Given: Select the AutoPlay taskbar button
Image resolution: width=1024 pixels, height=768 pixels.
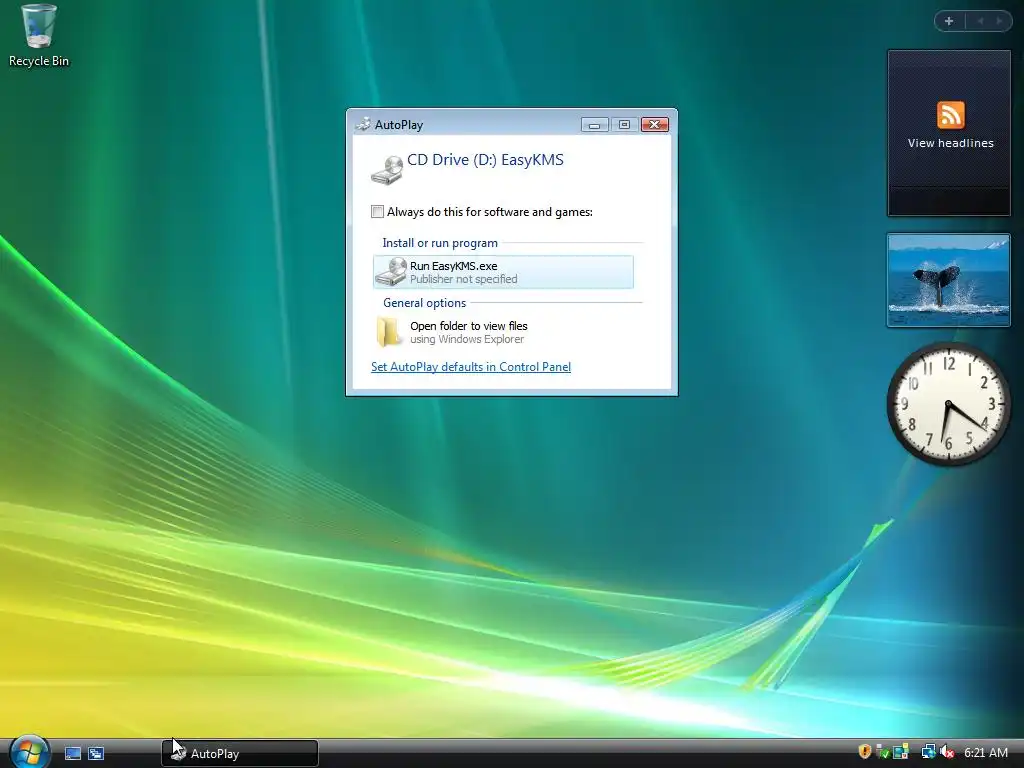Looking at the screenshot, I should [x=240, y=754].
